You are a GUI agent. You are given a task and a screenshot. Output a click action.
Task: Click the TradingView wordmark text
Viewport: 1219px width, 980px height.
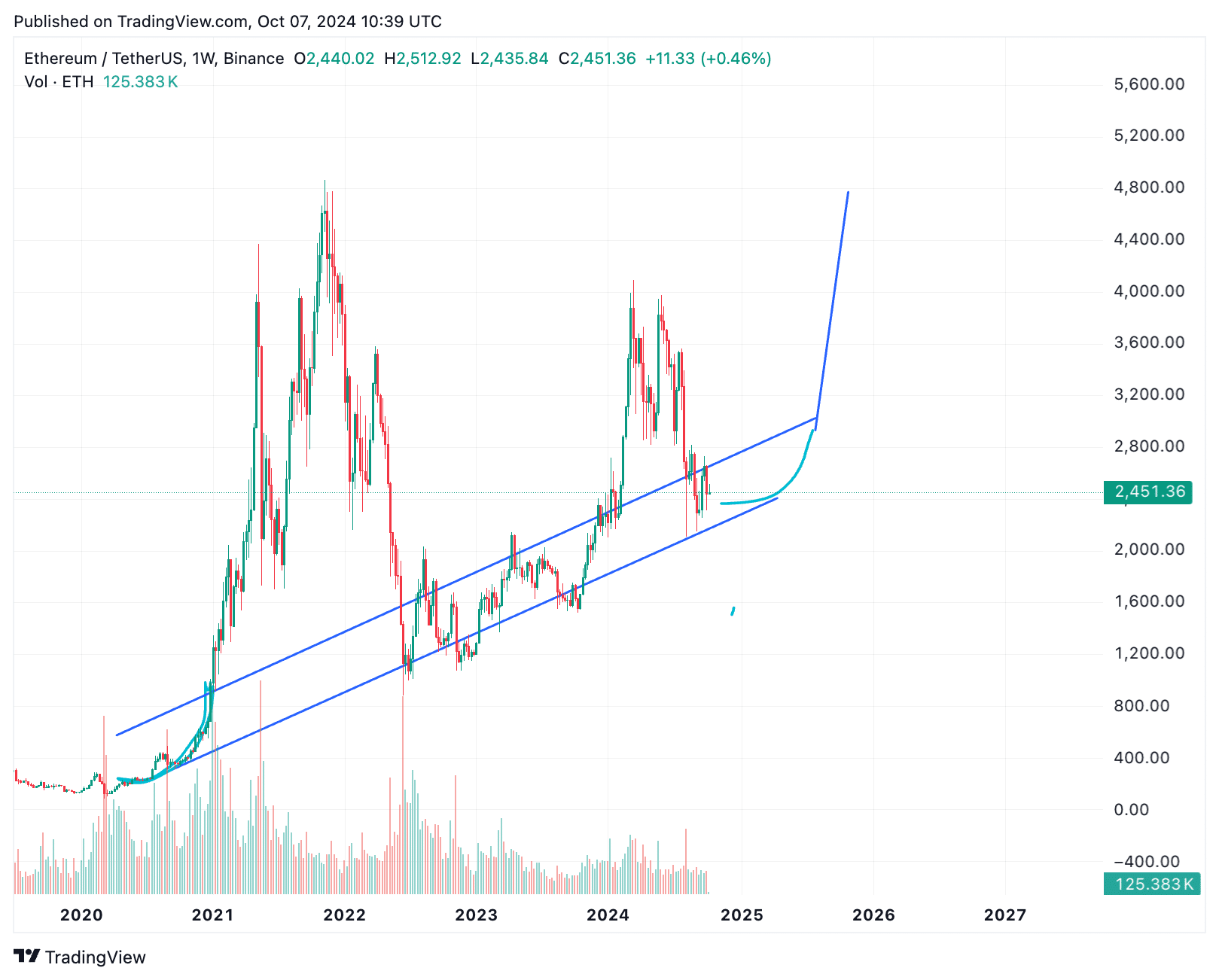(x=95, y=957)
